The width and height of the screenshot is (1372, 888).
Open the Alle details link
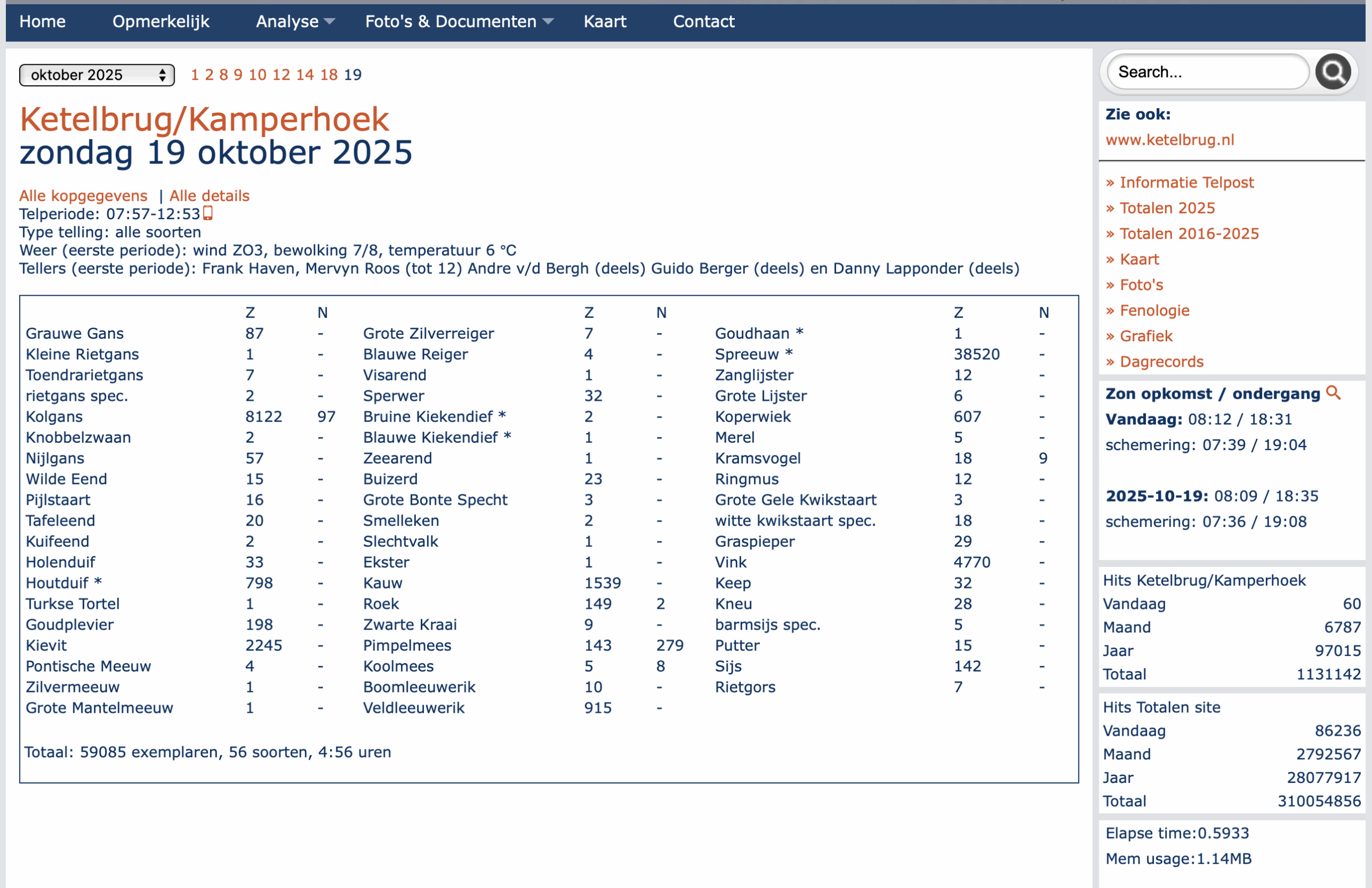point(209,196)
